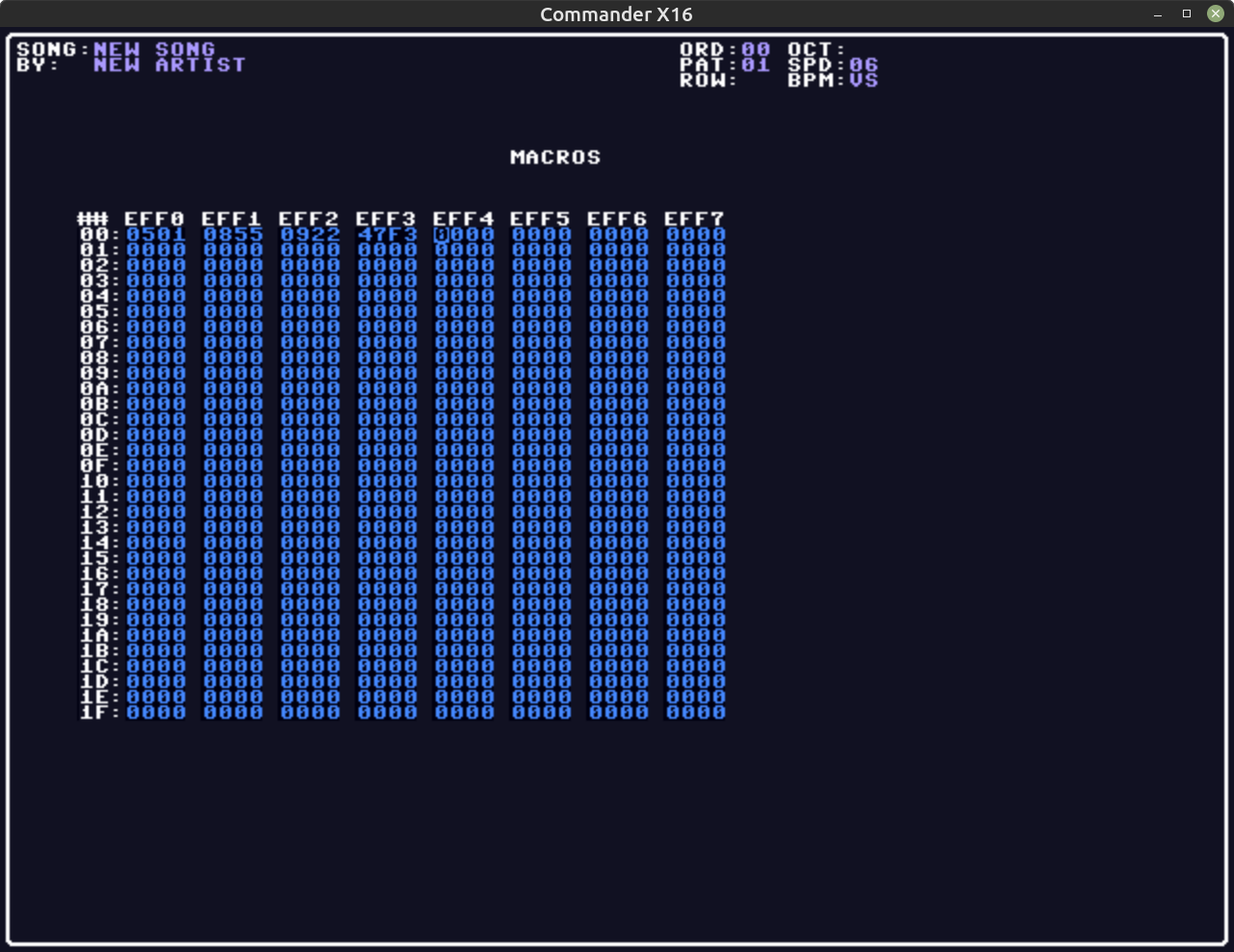Select the EFF1 cell 0855 in row 00
The width and height of the screenshot is (1234, 952).
click(232, 234)
